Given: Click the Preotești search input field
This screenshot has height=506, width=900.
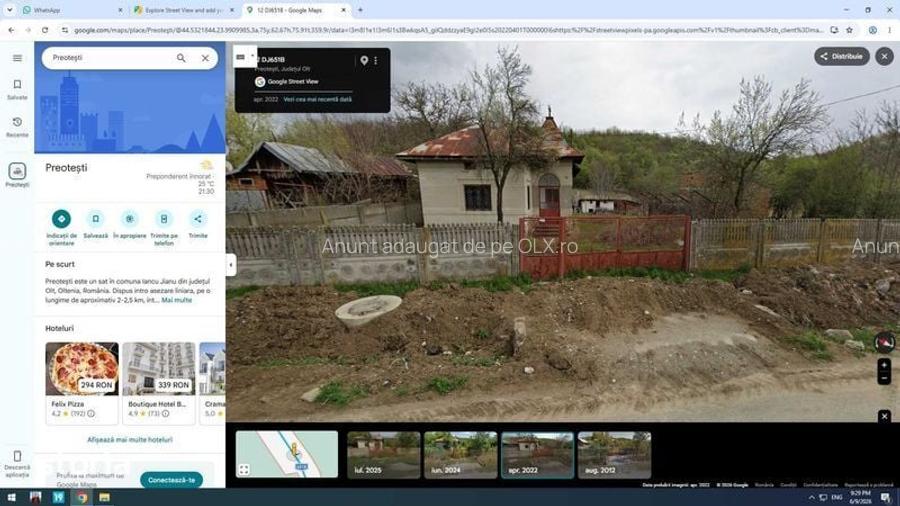Looking at the screenshot, I should [x=109, y=58].
